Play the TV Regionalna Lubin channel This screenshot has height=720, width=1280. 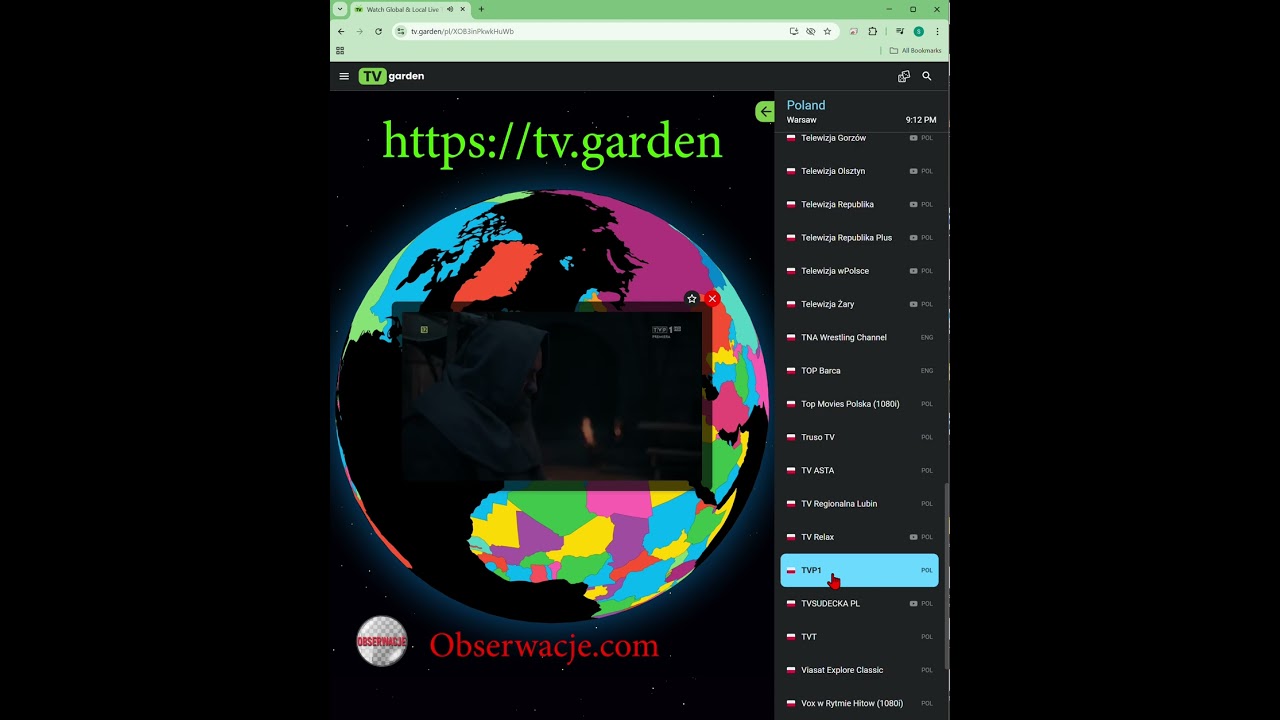click(x=860, y=503)
